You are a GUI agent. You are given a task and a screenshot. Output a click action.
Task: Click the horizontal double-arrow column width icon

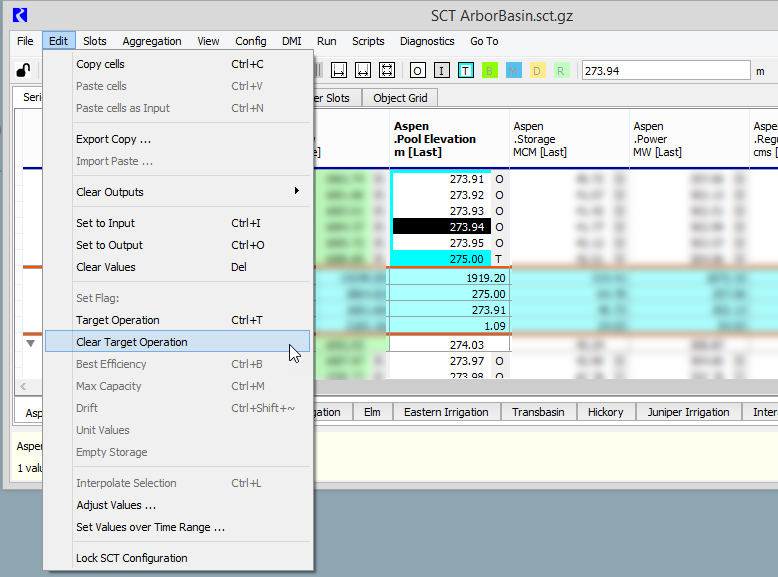(363, 71)
